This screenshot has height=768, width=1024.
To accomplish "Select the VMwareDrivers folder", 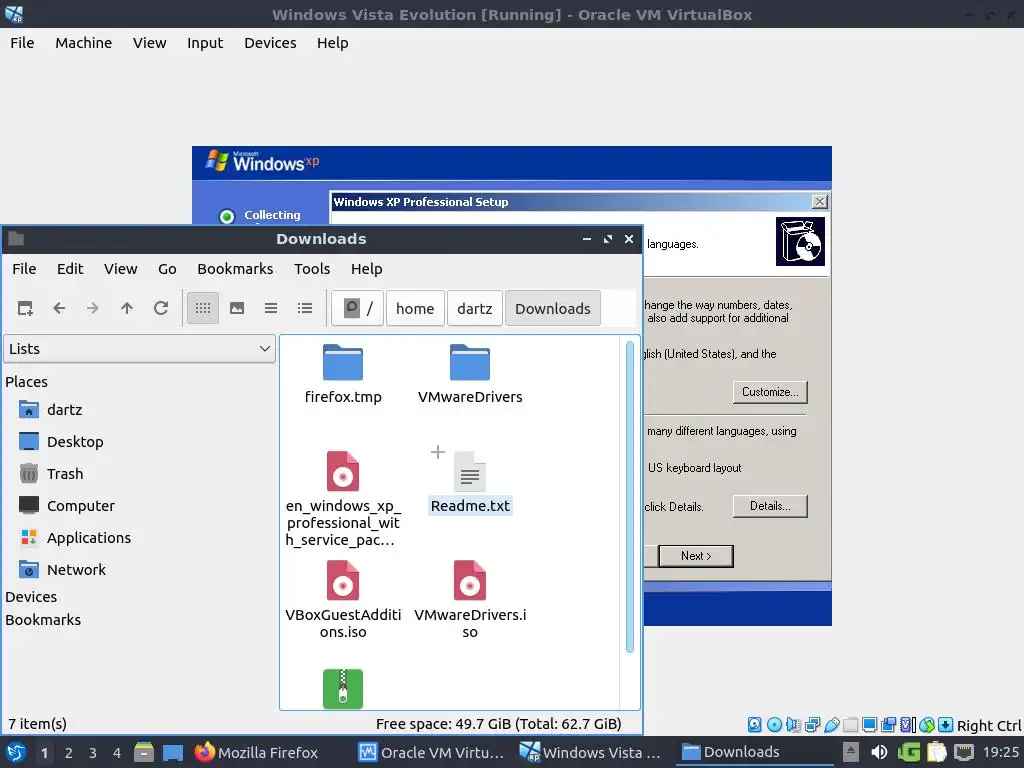I will click(x=470, y=374).
